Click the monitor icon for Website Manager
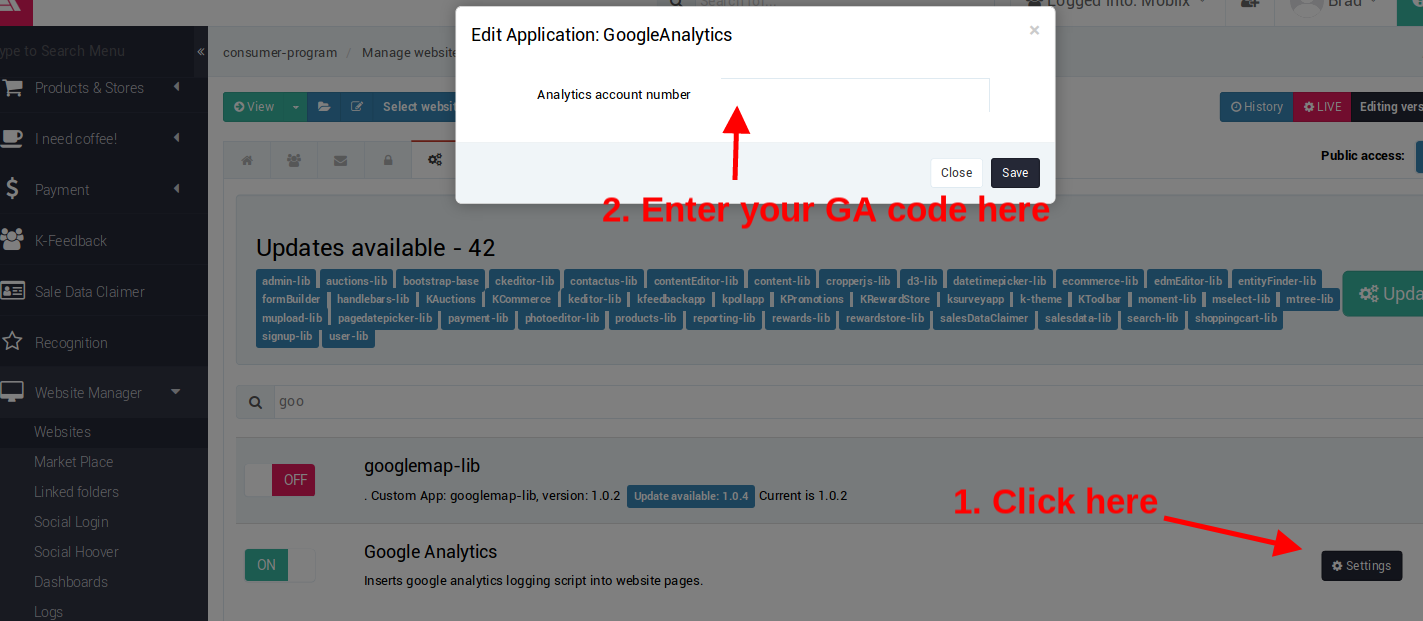Image resolution: width=1423 pixels, height=621 pixels. [12, 392]
